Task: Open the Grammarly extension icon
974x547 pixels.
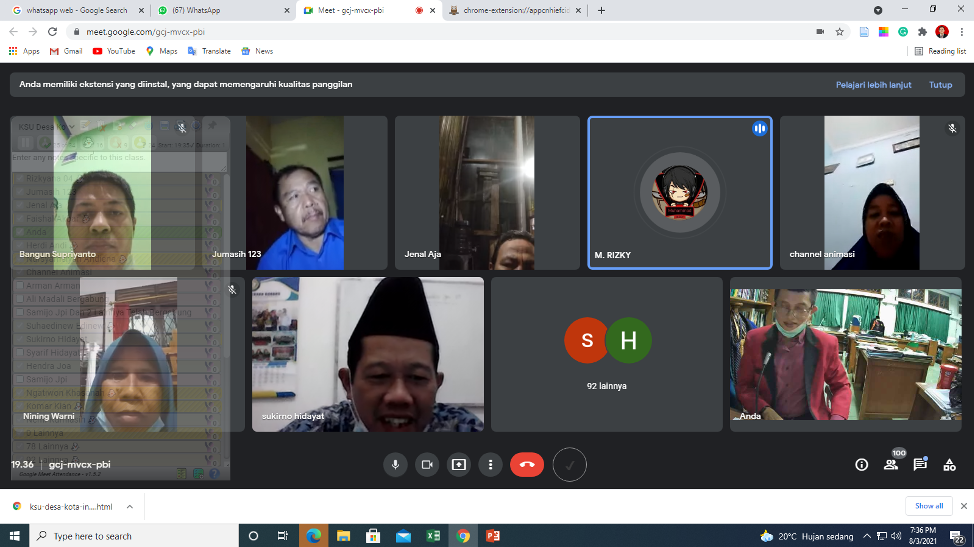Action: coord(903,32)
